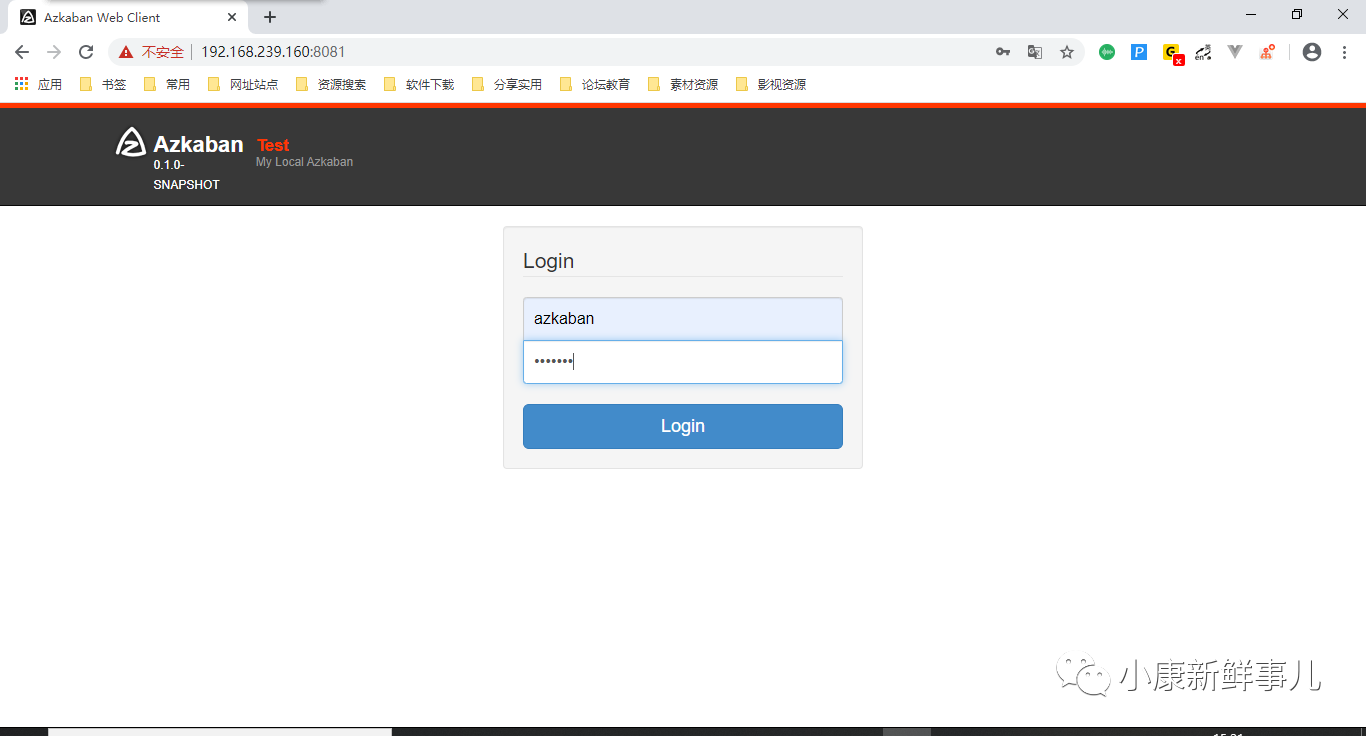Viewport: 1366px width, 736px height.
Task: Open the 论坛教育 bookmark folder
Action: point(595,85)
